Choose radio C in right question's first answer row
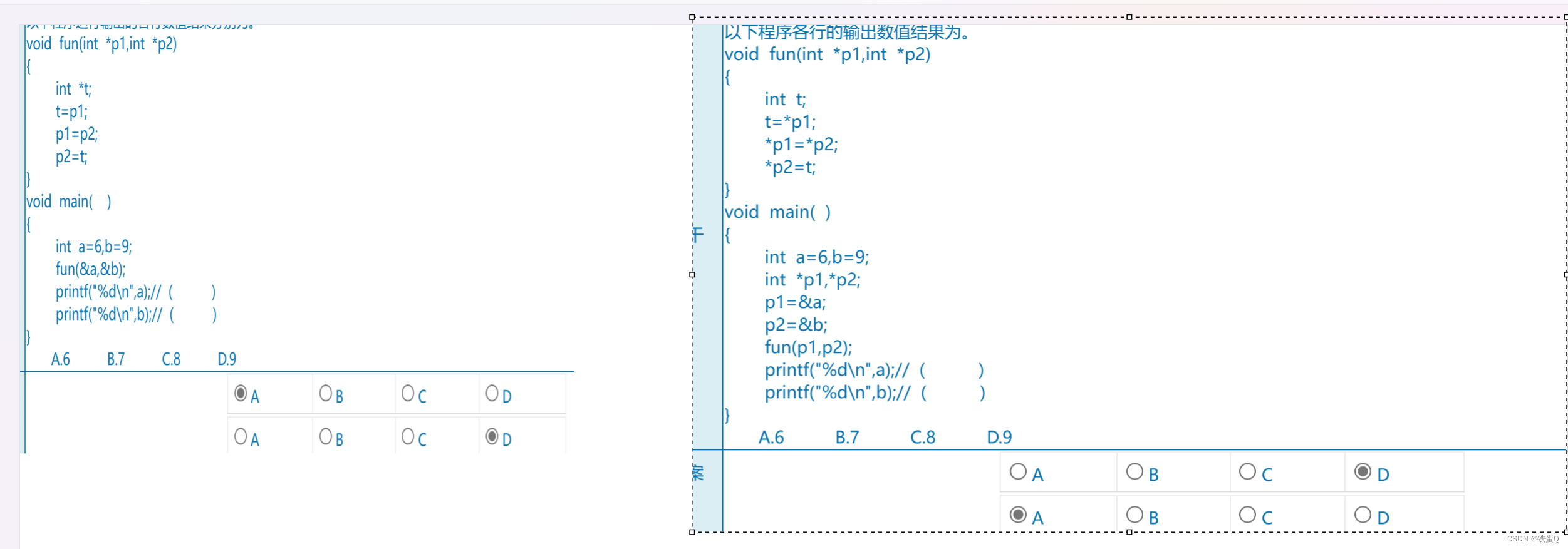The image size is (1568, 549). [x=1247, y=471]
